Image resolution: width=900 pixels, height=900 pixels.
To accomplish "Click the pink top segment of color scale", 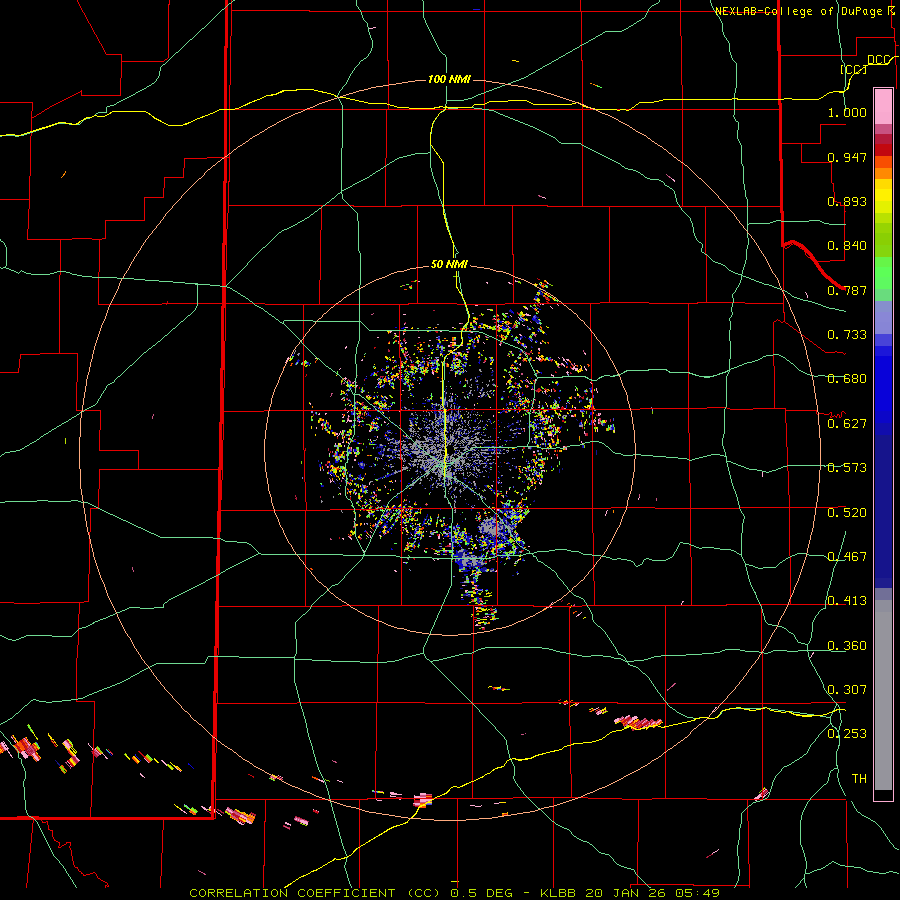I will pyautogui.click(x=883, y=106).
